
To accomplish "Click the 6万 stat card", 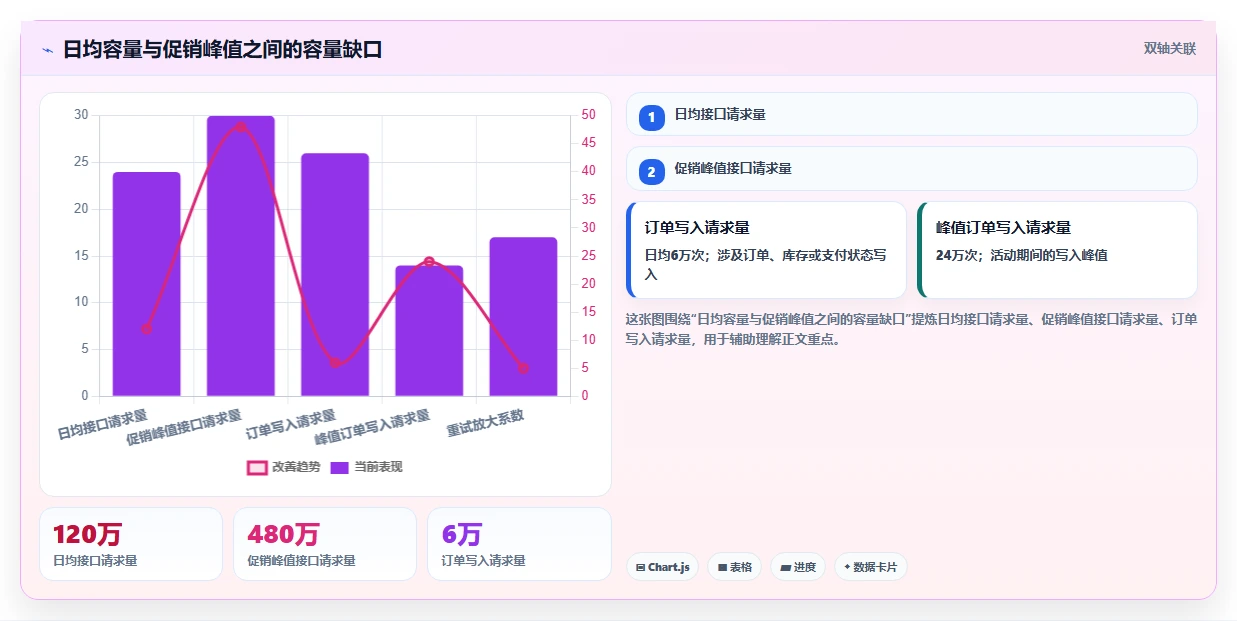I will tap(519, 544).
